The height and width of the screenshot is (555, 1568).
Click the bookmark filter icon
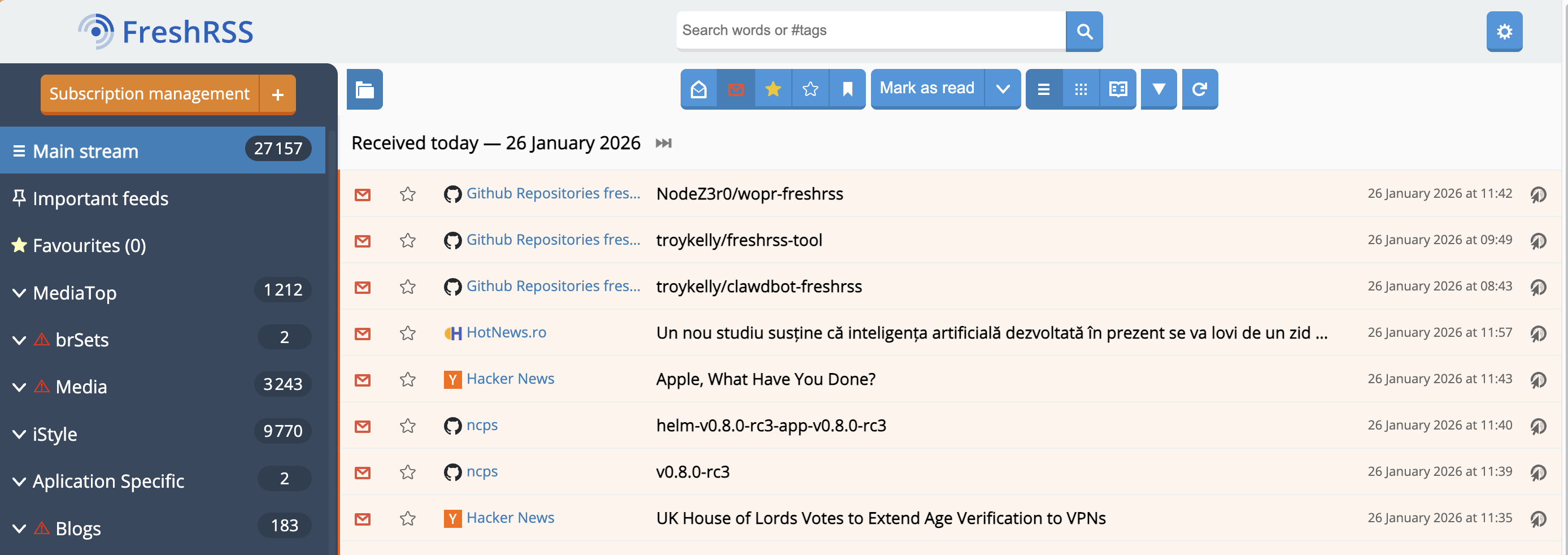[x=847, y=89]
